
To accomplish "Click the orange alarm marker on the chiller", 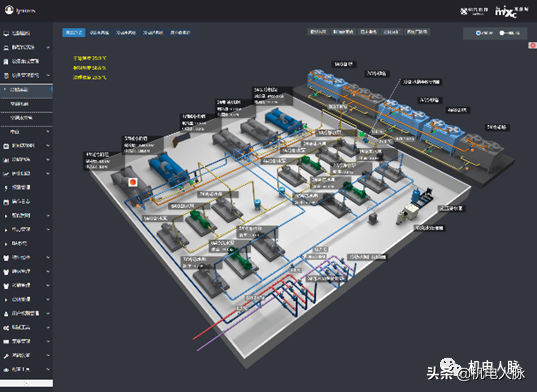I will click(133, 182).
